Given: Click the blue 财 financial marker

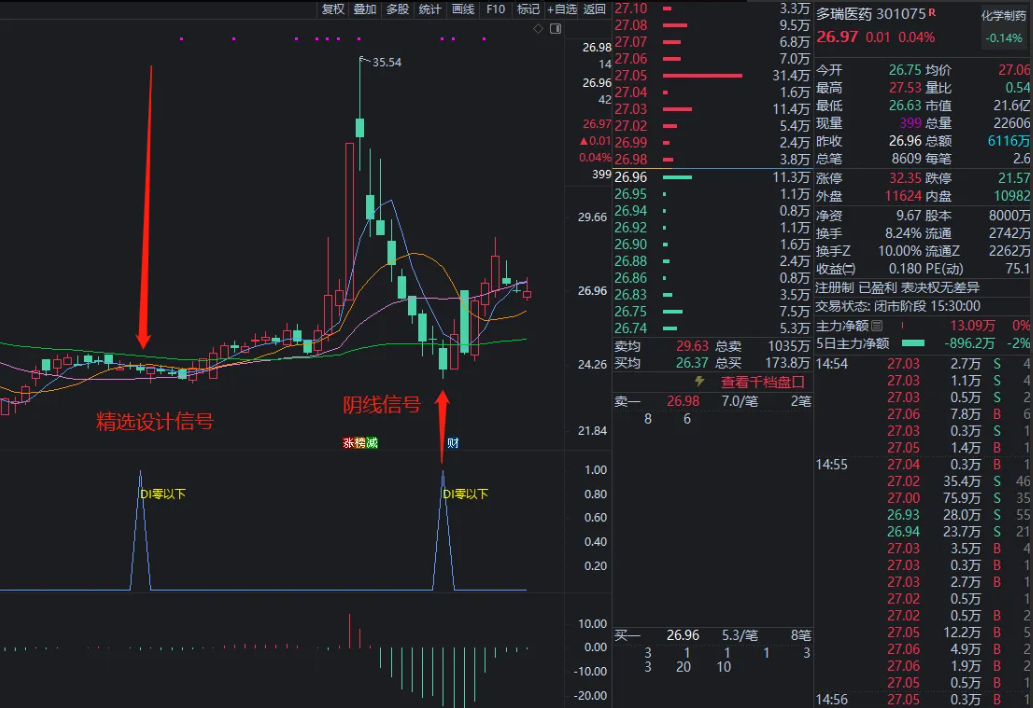Looking at the screenshot, I should point(453,443).
